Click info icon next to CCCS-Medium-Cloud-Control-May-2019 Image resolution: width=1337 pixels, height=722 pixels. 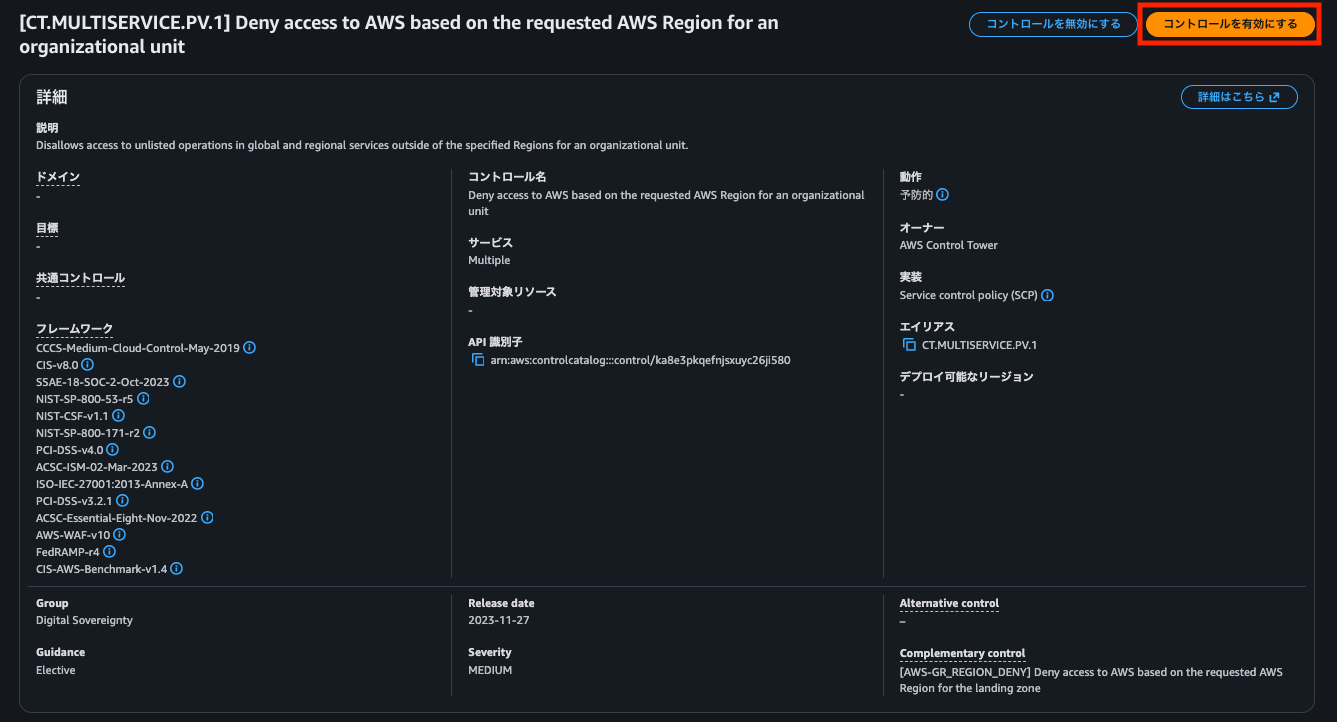click(x=250, y=348)
